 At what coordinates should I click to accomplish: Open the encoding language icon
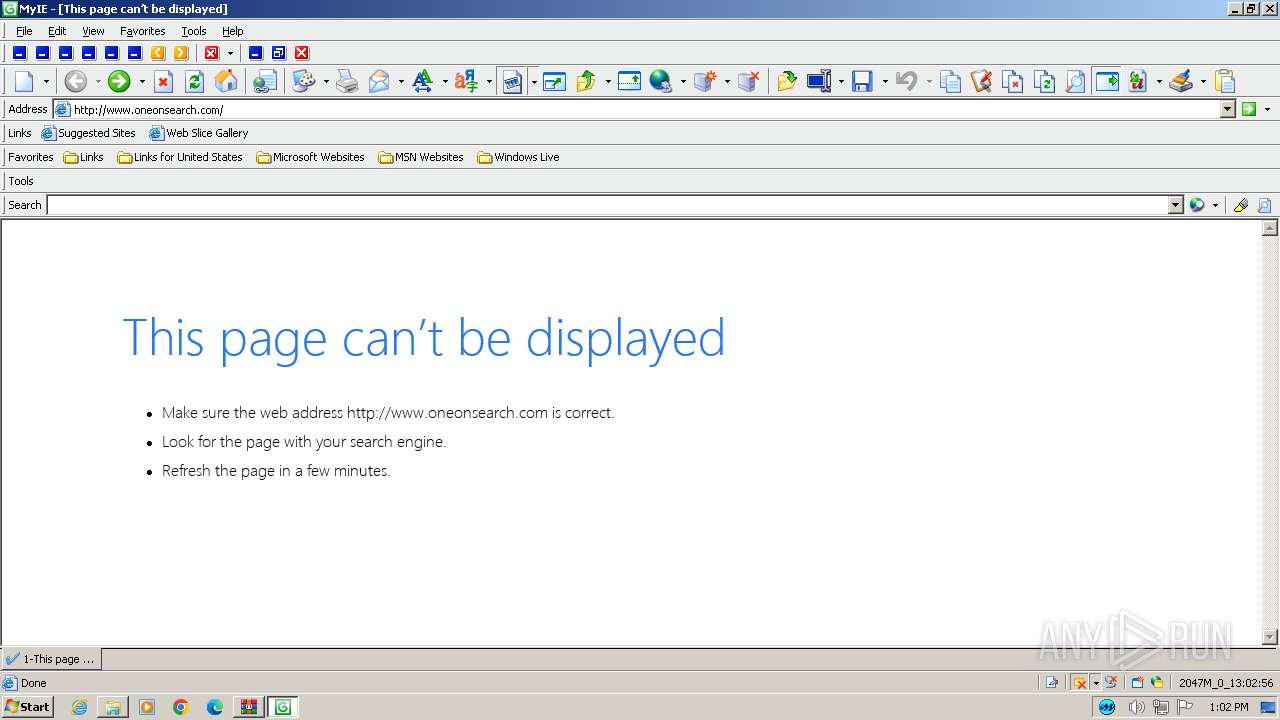[x=466, y=81]
